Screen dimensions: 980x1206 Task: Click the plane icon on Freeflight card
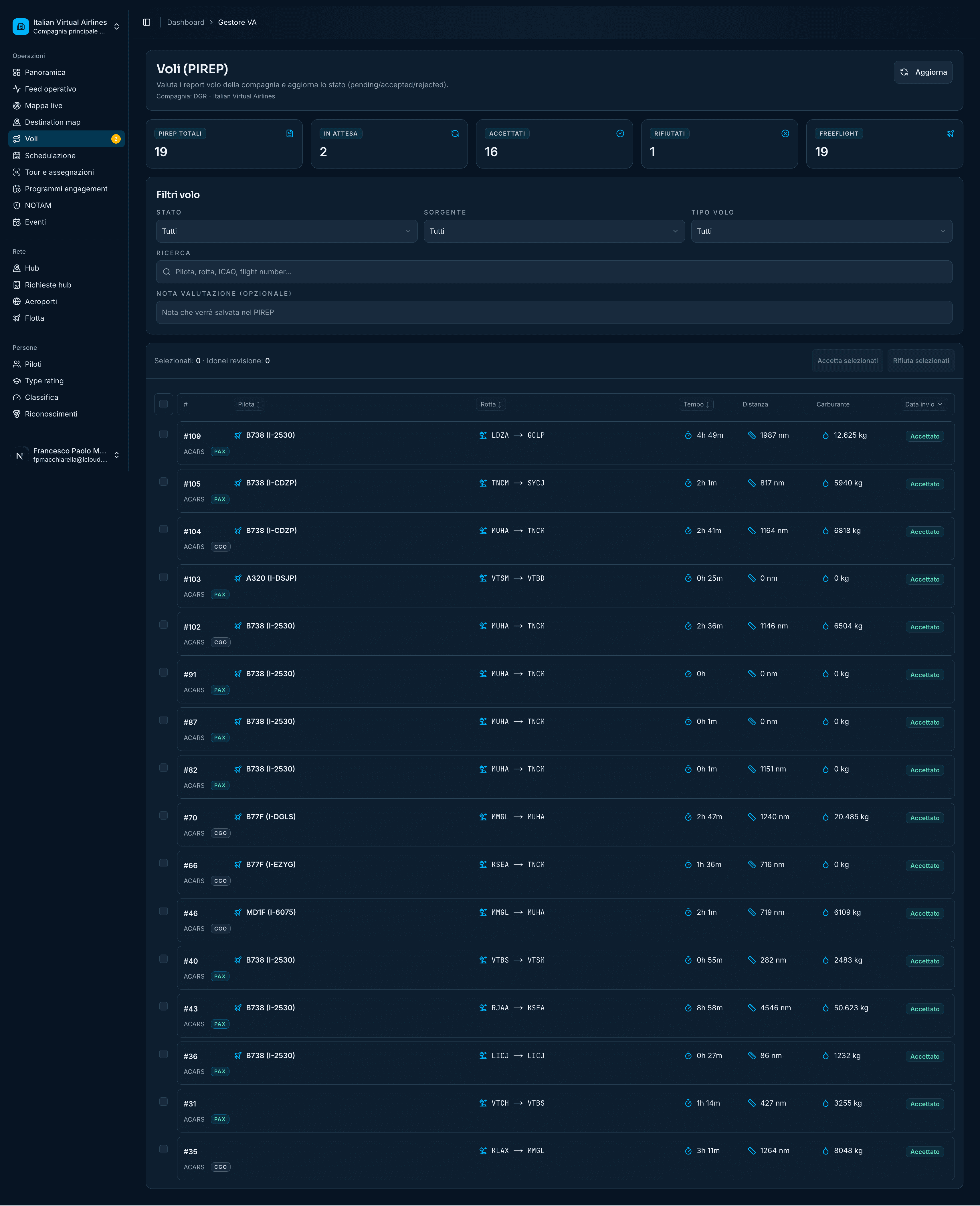(950, 134)
